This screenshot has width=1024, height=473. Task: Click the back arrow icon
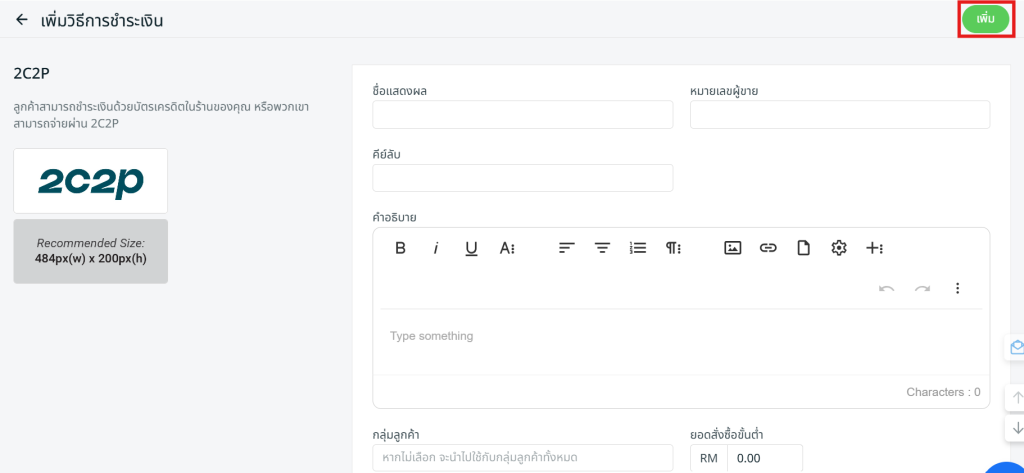coord(22,20)
